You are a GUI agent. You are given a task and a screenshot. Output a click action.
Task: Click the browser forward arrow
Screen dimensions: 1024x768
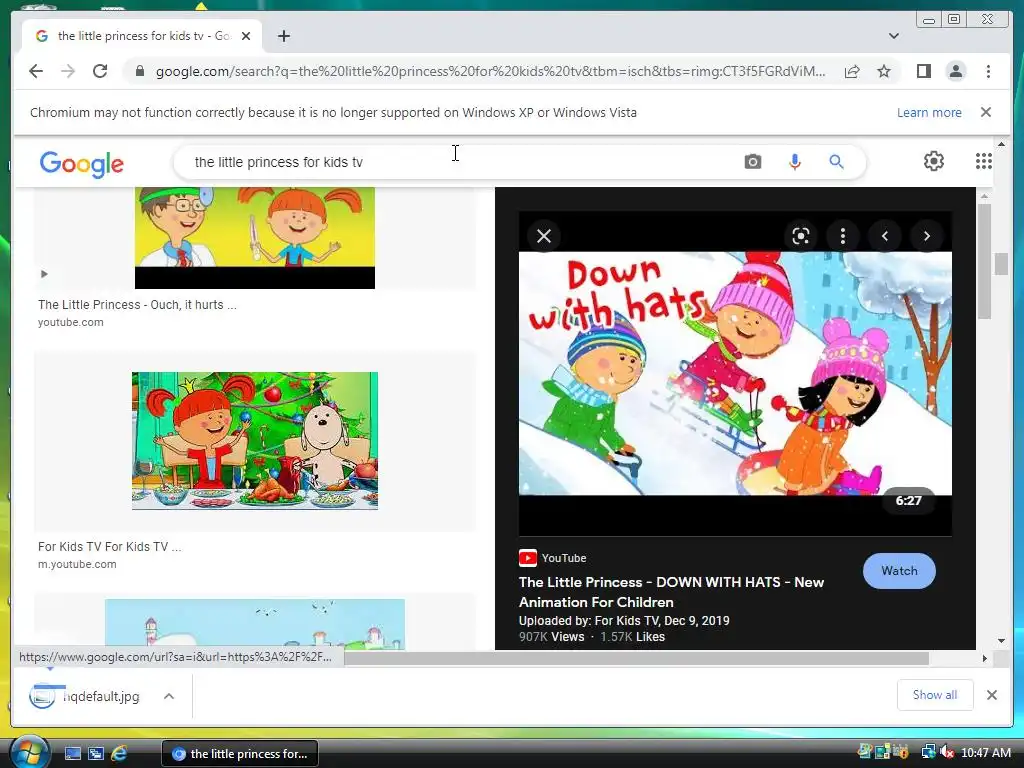(68, 71)
